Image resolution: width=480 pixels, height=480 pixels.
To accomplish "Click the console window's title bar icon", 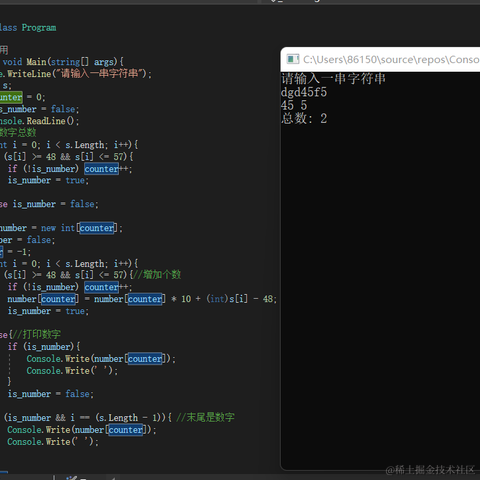I will [293, 60].
